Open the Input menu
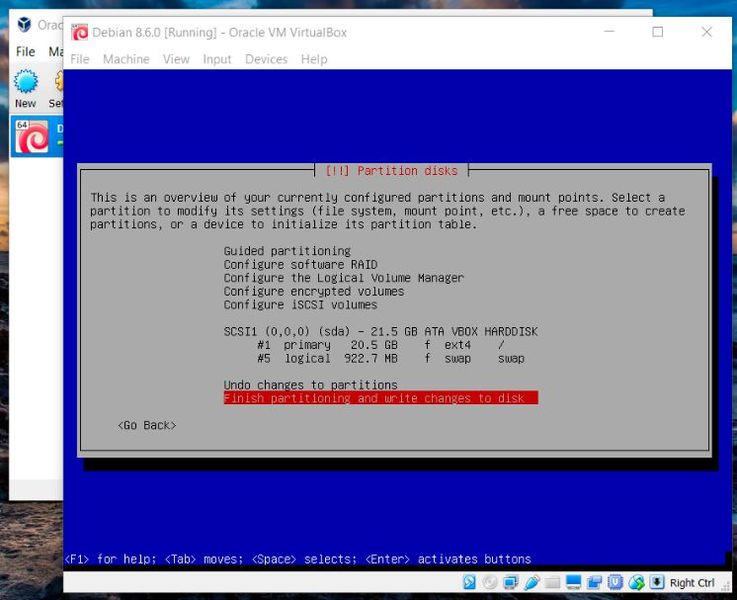 pos(217,59)
